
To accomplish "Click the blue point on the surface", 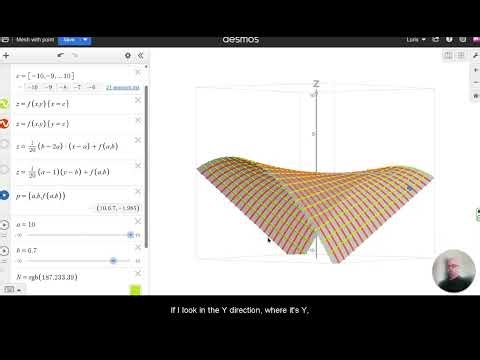I will [x=410, y=188].
